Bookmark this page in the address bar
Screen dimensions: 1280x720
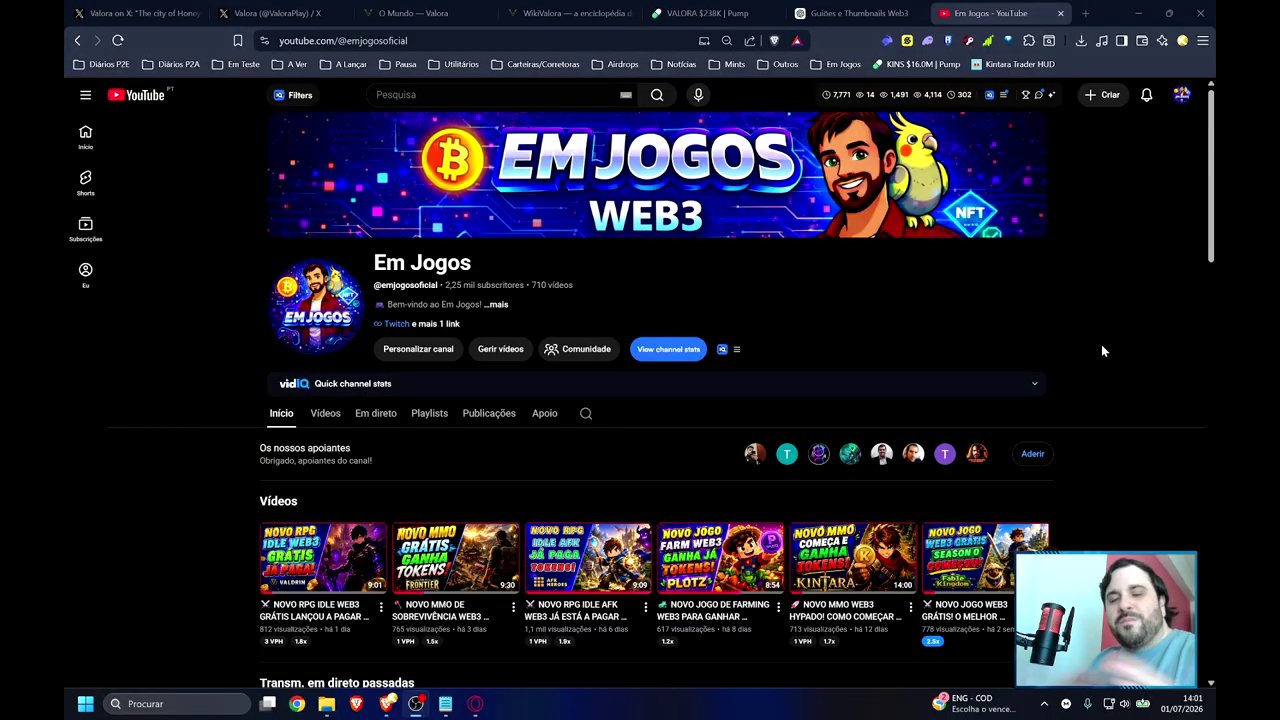(x=238, y=41)
